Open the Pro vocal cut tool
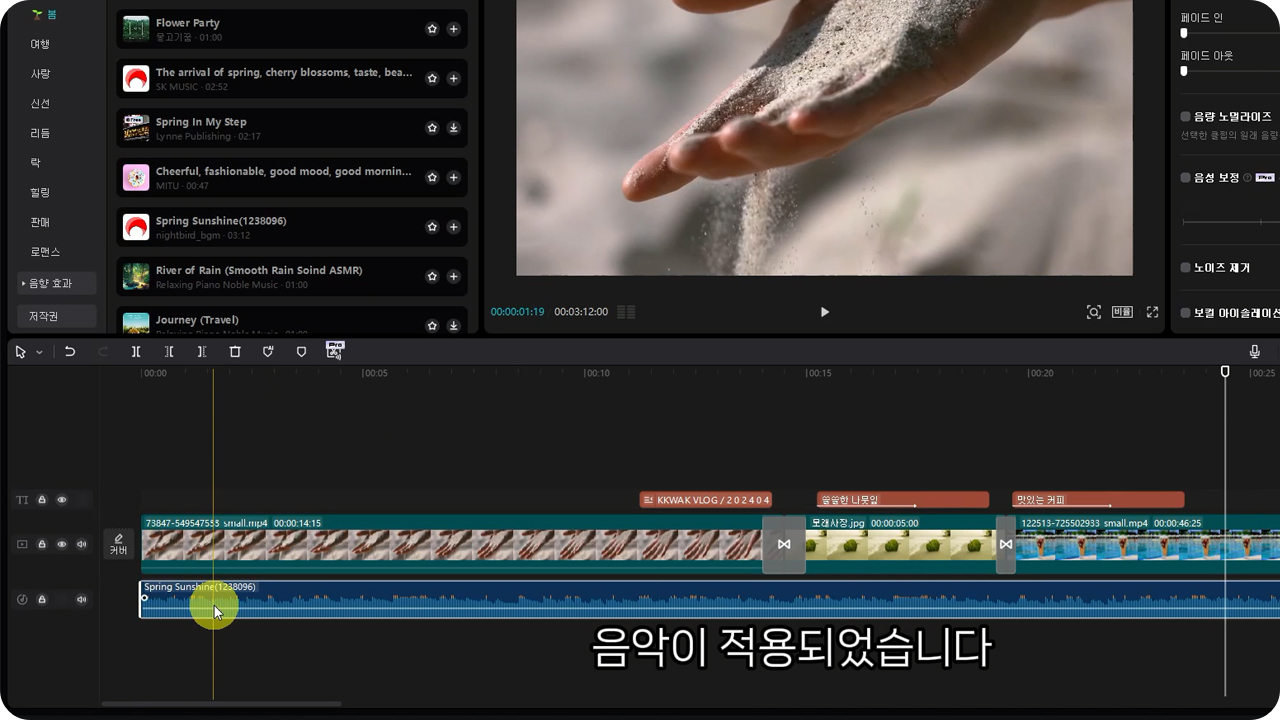The height and width of the screenshot is (720, 1280). pyautogui.click(x=335, y=350)
